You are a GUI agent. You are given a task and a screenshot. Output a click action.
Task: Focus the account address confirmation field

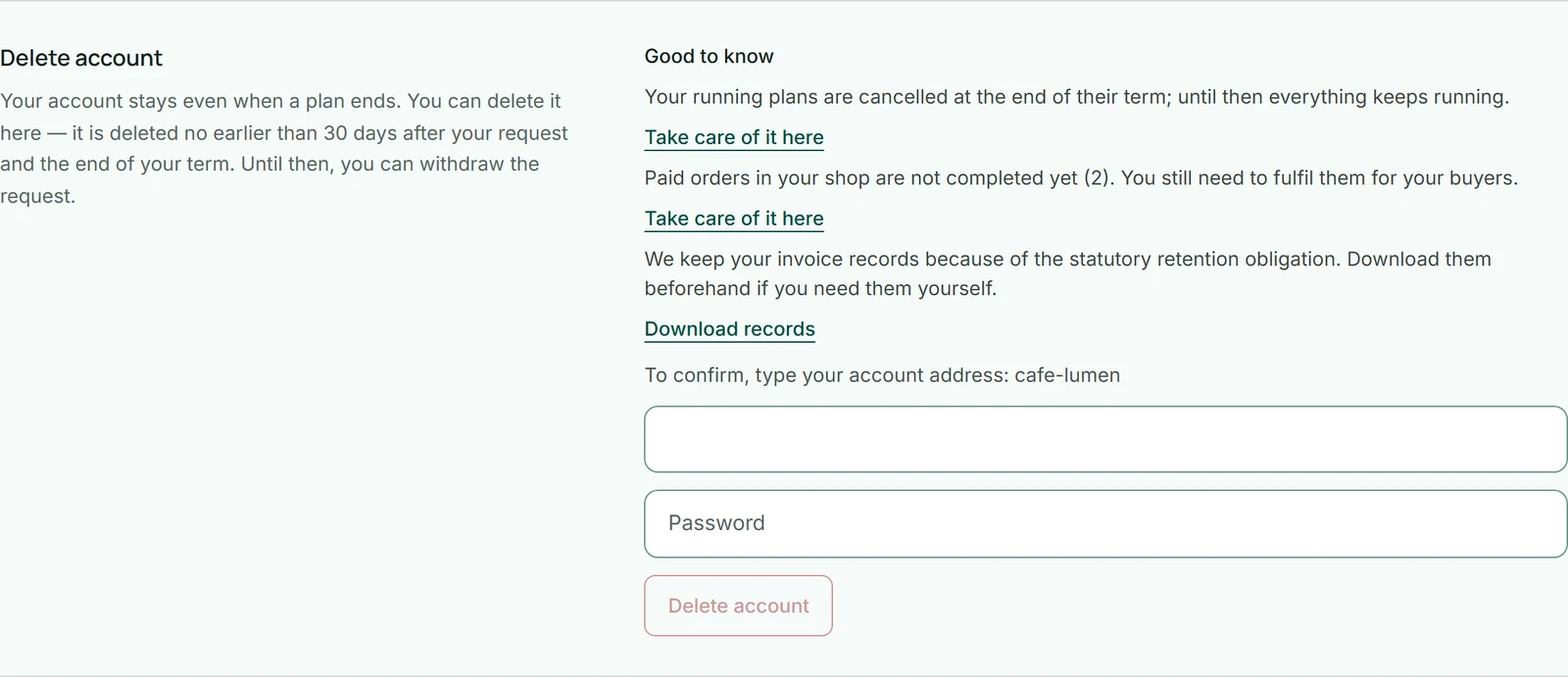tap(1105, 439)
